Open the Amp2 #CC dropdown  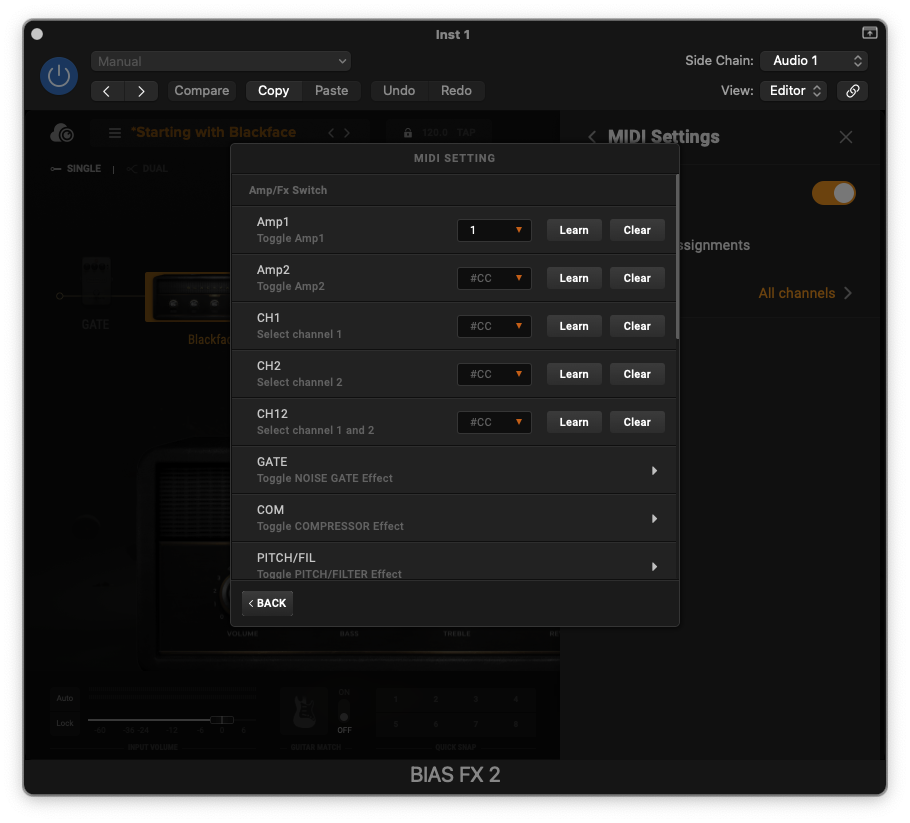(x=494, y=279)
